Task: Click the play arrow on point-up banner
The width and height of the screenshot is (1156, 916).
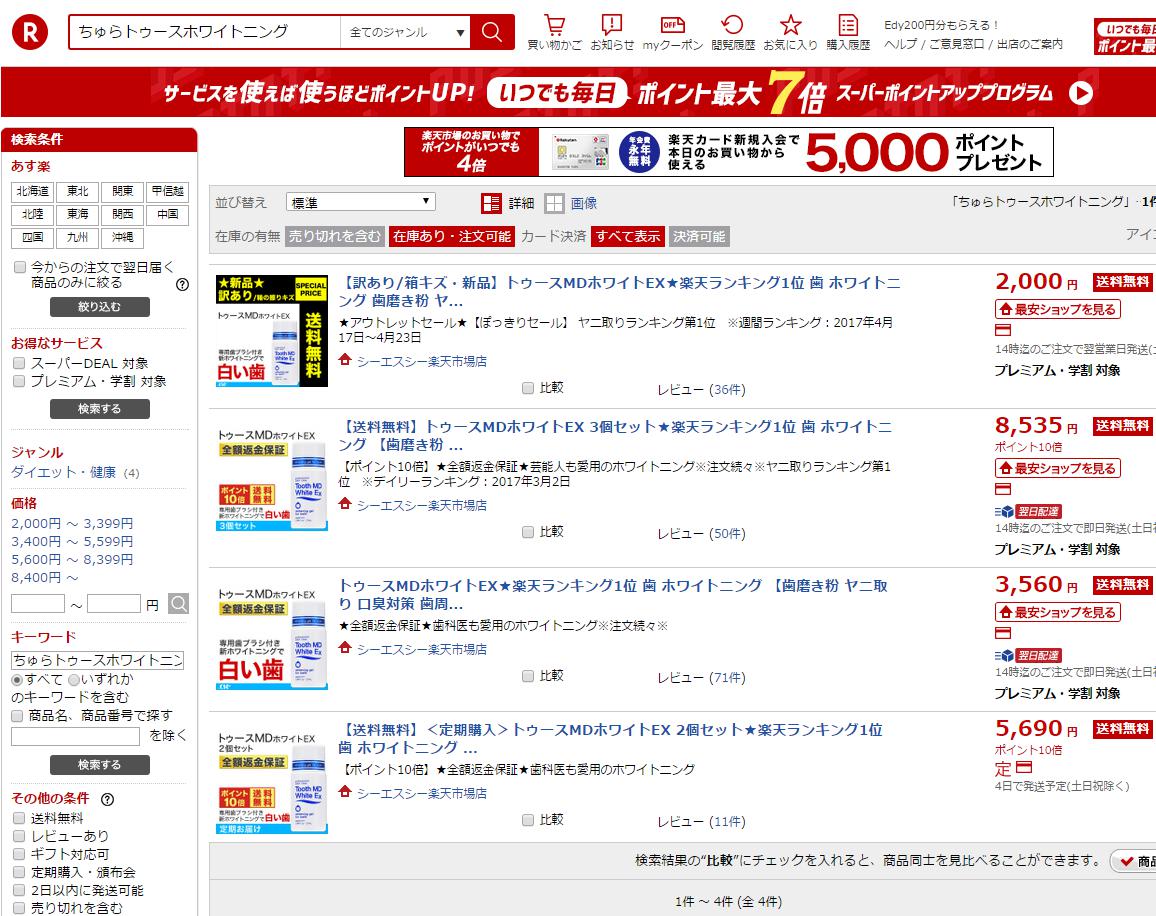Action: (1081, 93)
